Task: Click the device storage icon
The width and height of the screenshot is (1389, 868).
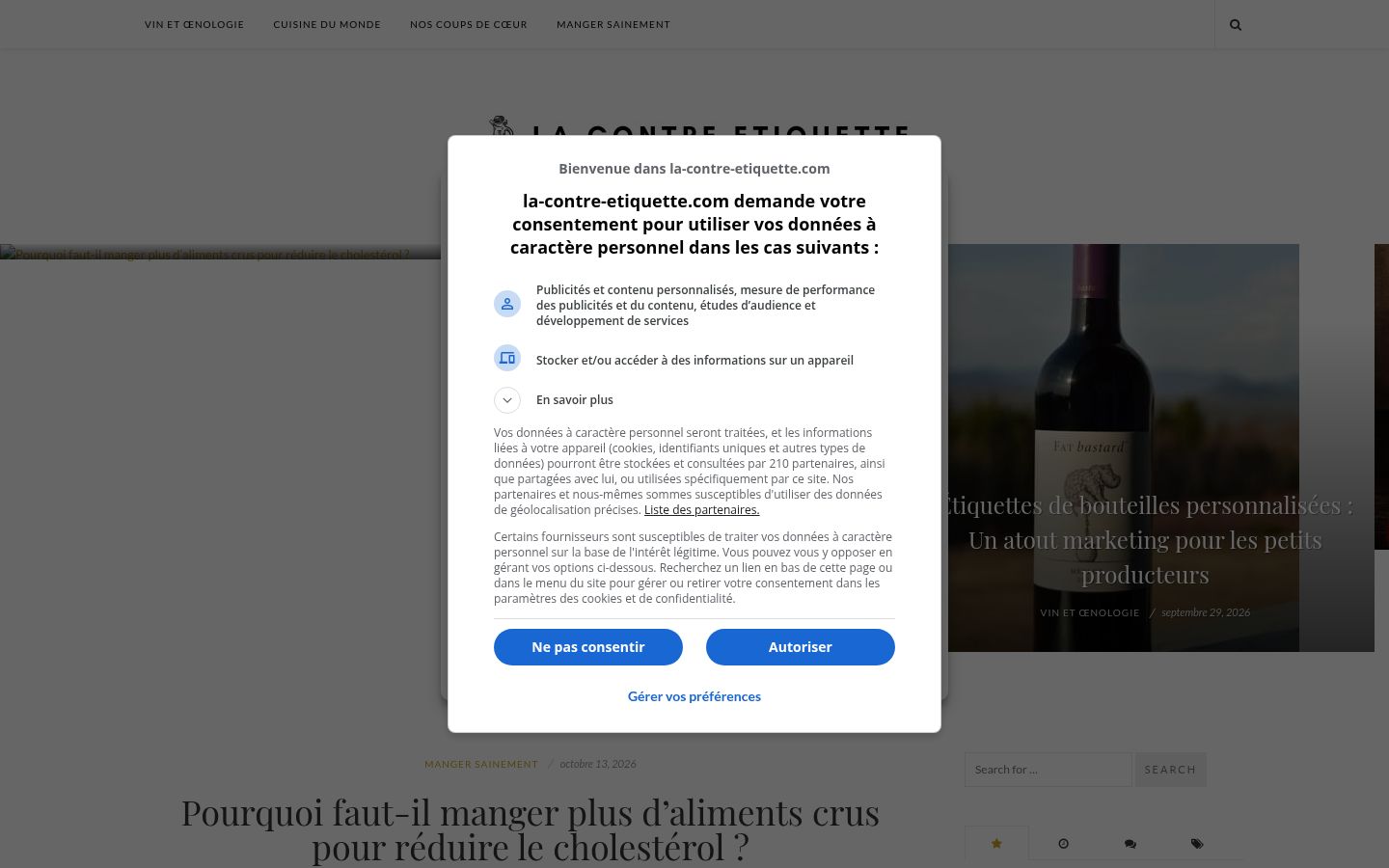Action: 507,358
